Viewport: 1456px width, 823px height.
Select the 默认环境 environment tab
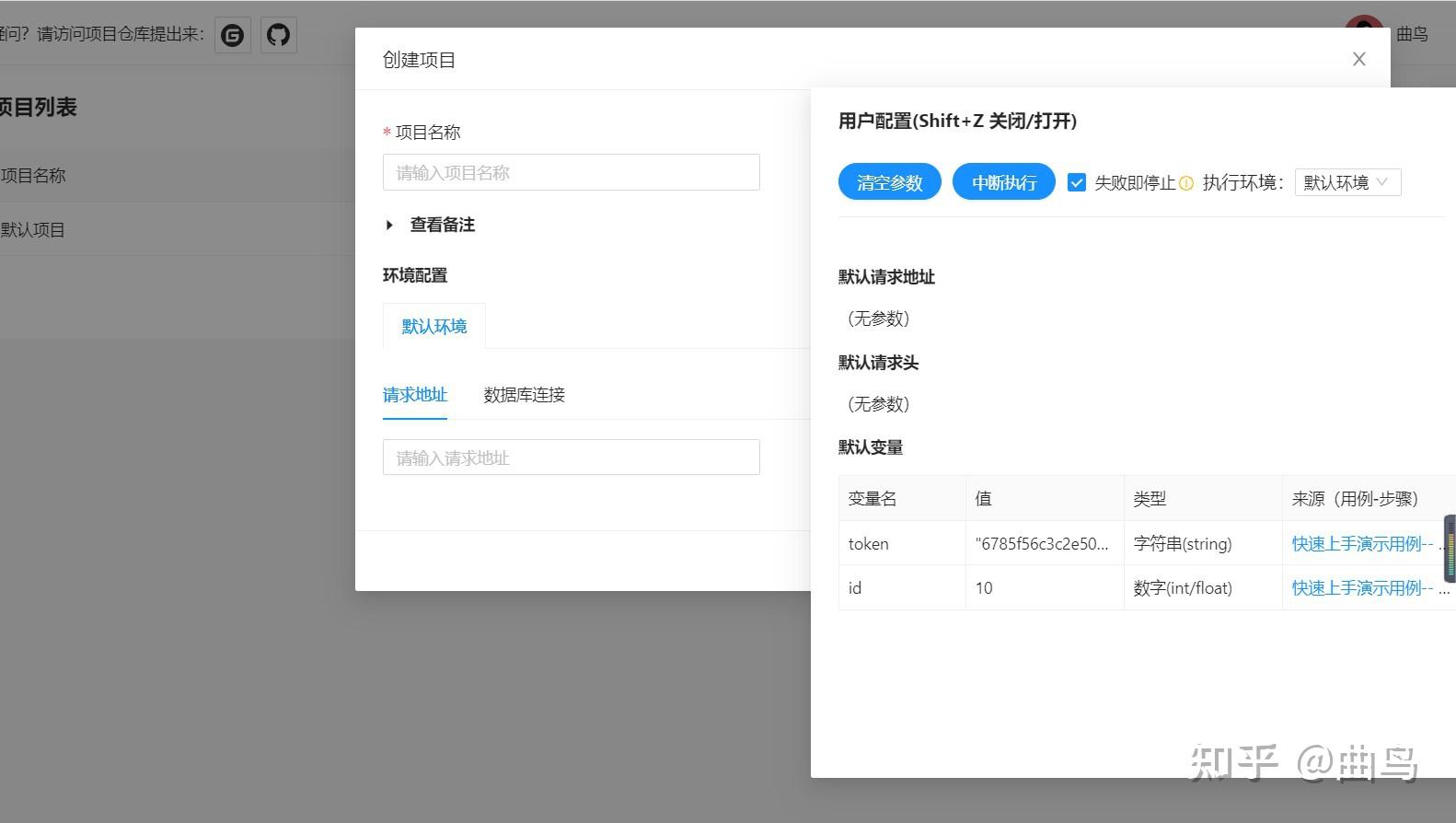point(434,327)
